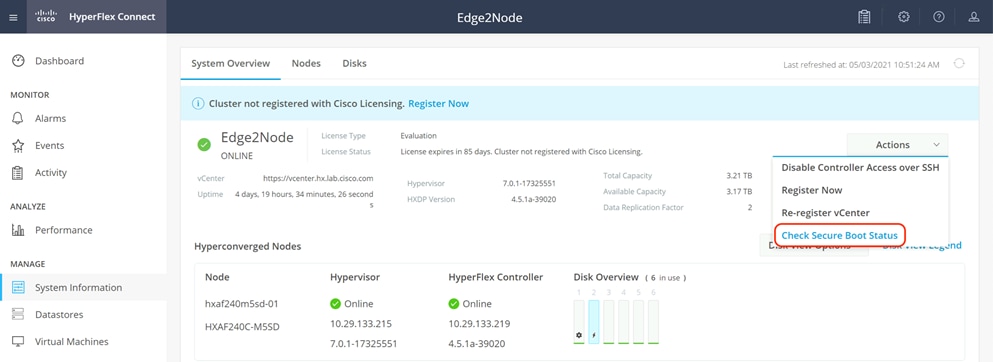Click Register Now link in licensing banner
Image resolution: width=993 pixels, height=362 pixels.
coord(438,103)
